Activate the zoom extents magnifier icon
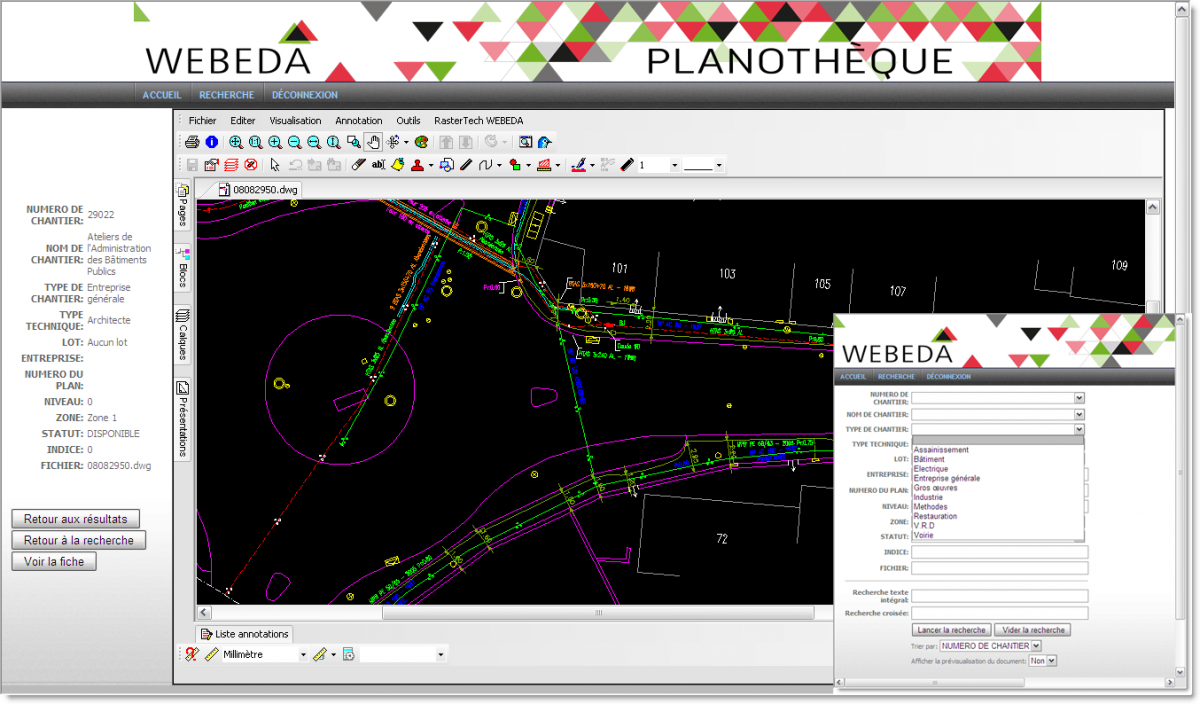1200x704 pixels. [236, 142]
